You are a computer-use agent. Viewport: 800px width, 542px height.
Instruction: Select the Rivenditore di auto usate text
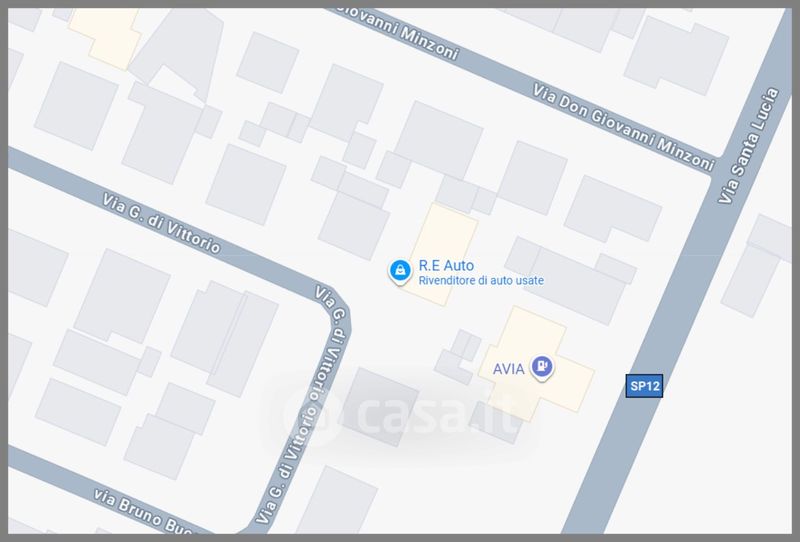point(481,280)
